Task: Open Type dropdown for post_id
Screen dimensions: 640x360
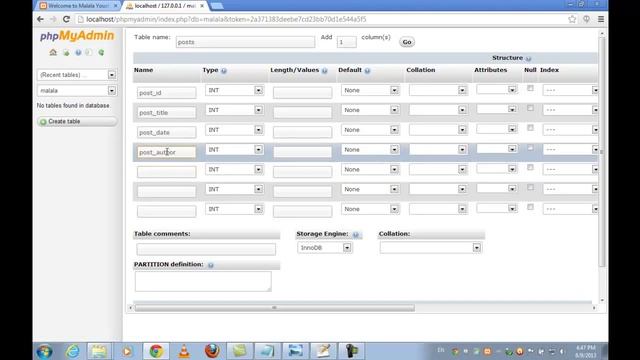Action: click(x=234, y=90)
